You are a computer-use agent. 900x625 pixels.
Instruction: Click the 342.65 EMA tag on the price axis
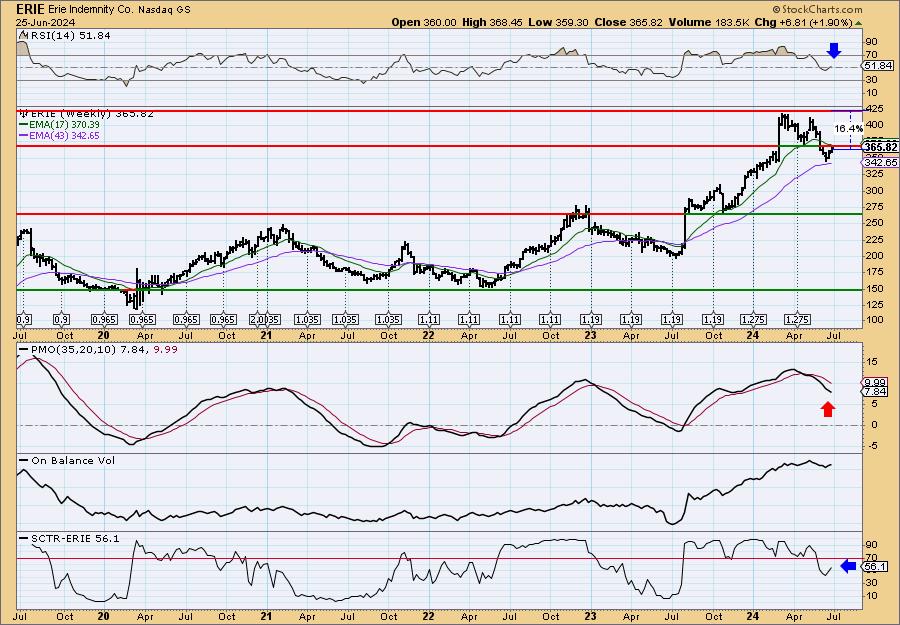click(x=882, y=162)
